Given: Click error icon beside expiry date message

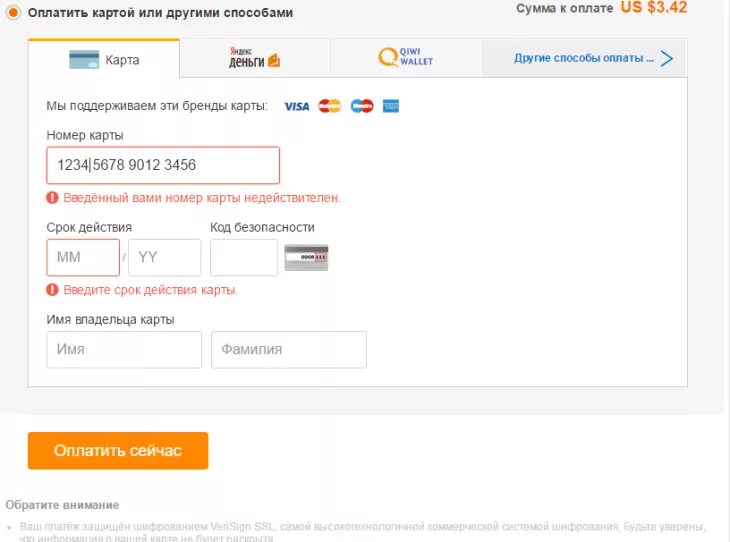Looking at the screenshot, I should [53, 290].
